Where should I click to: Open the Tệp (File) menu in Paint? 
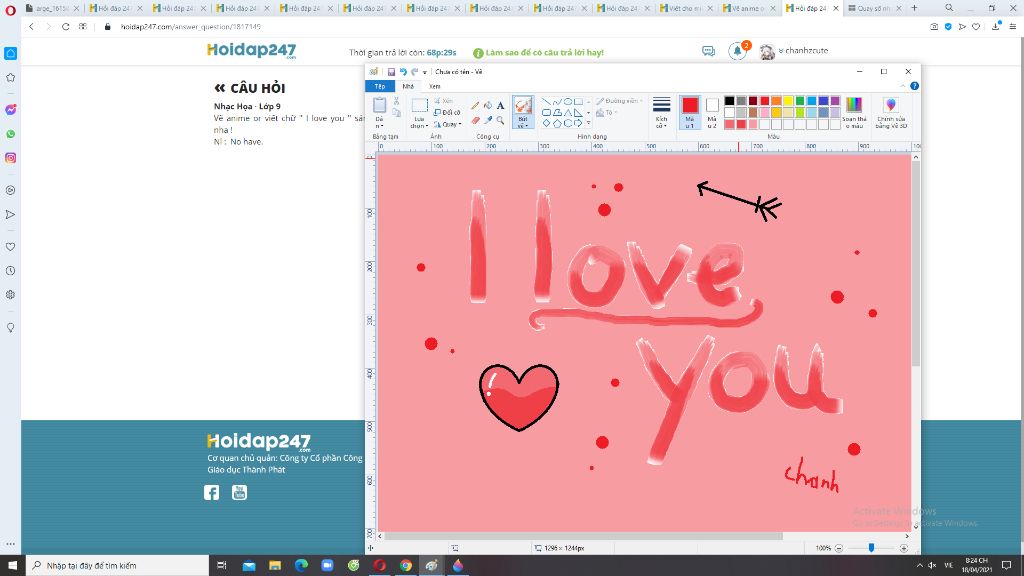point(380,86)
